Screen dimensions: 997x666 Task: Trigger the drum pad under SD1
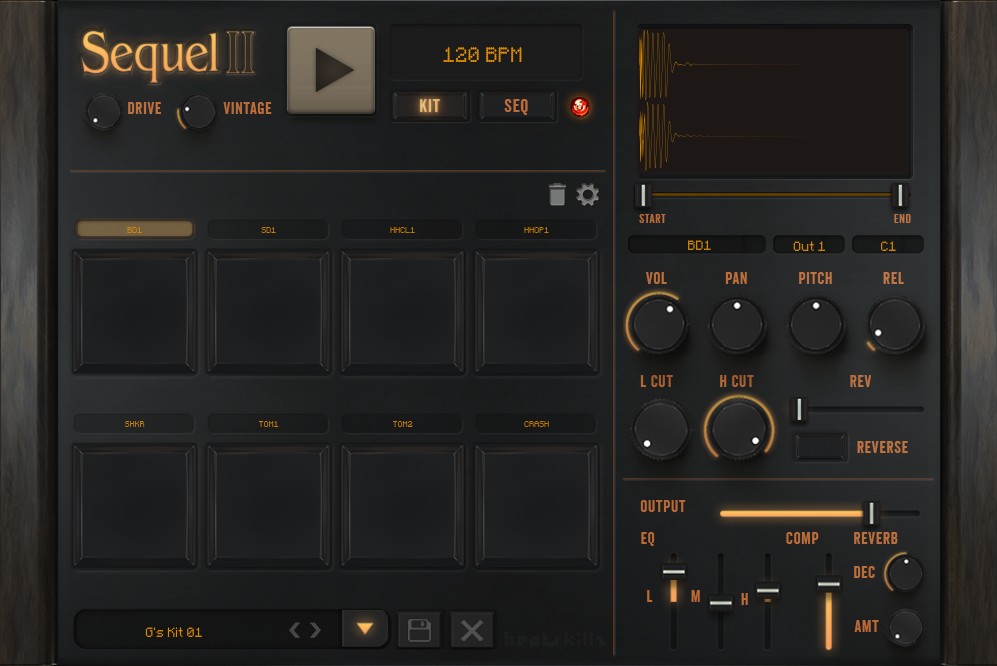[268, 311]
